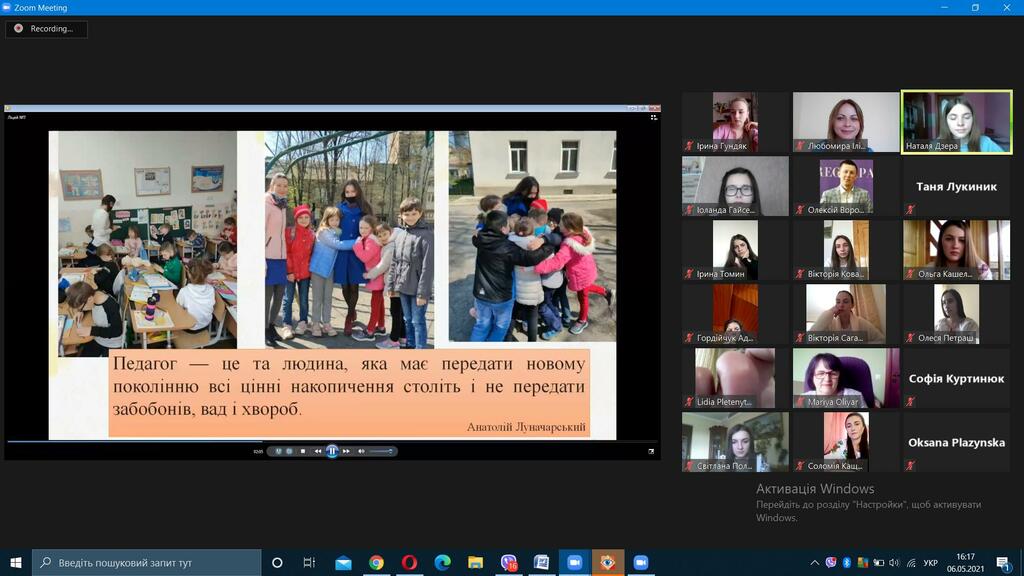The height and width of the screenshot is (576, 1024).
Task: Open Opera browser from the taskbar
Action: point(409,563)
